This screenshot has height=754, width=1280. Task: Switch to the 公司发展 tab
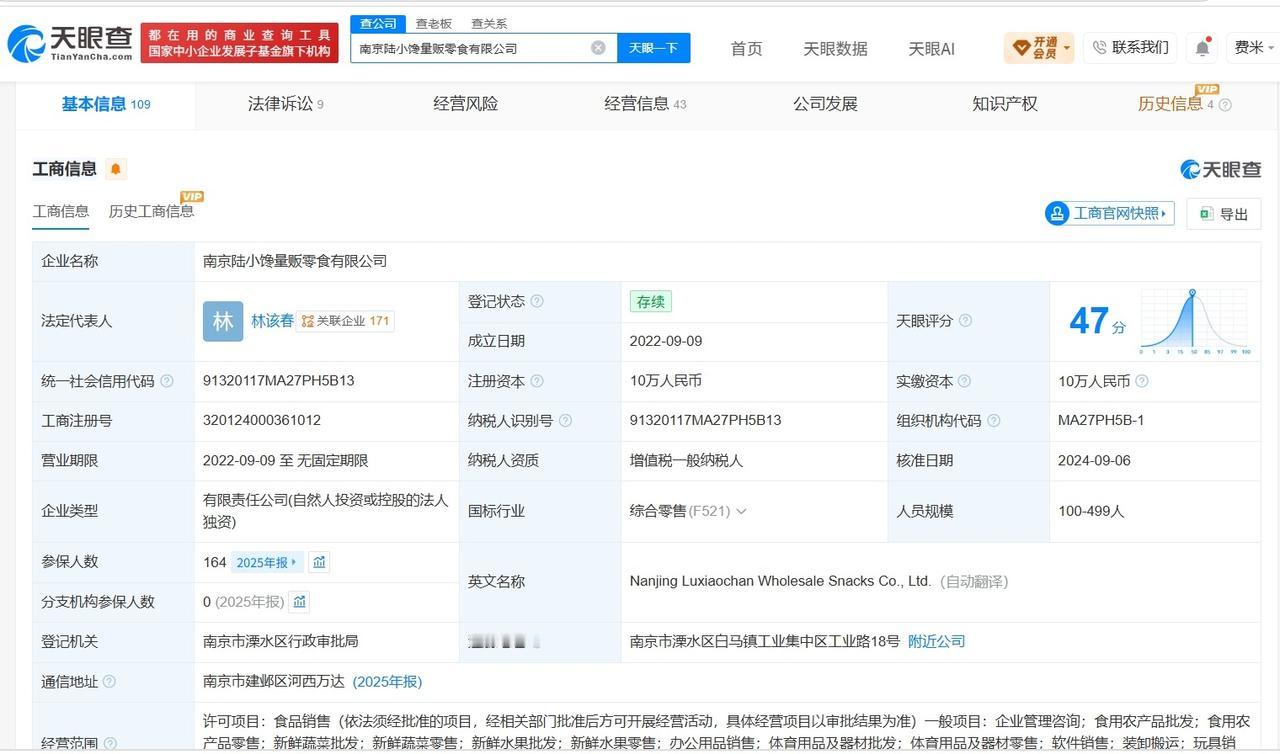point(825,104)
